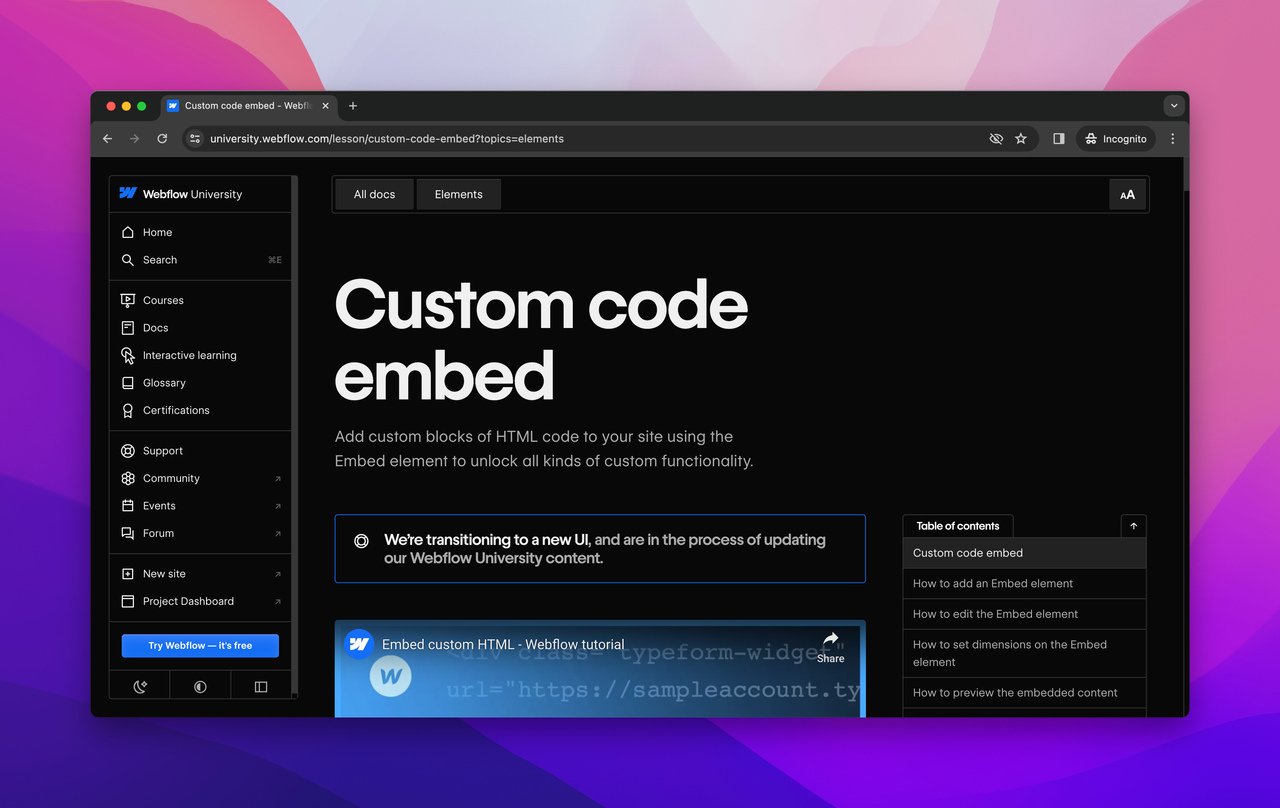Open a new browser tab
1280x808 pixels.
[353, 106]
